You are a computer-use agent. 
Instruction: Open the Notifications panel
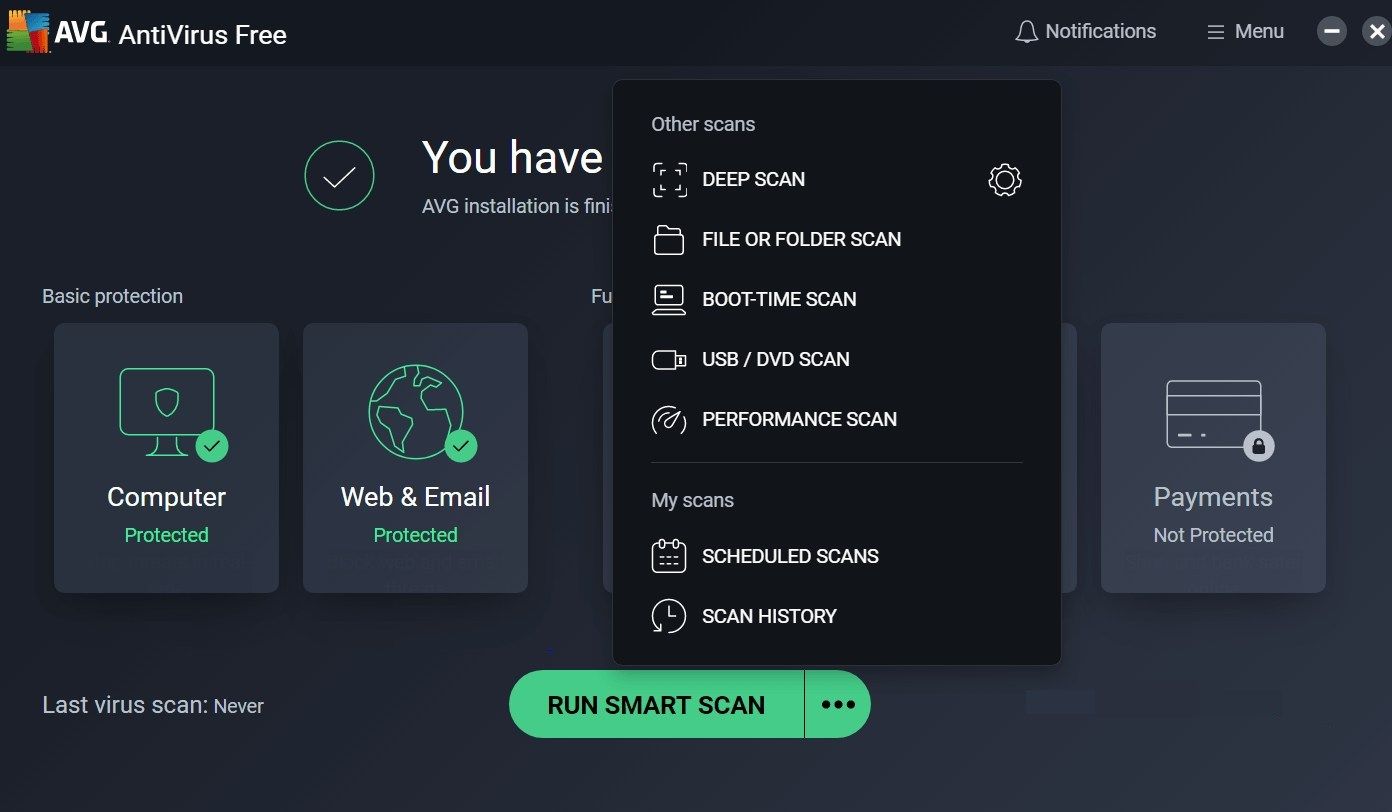pyautogui.click(x=1101, y=32)
